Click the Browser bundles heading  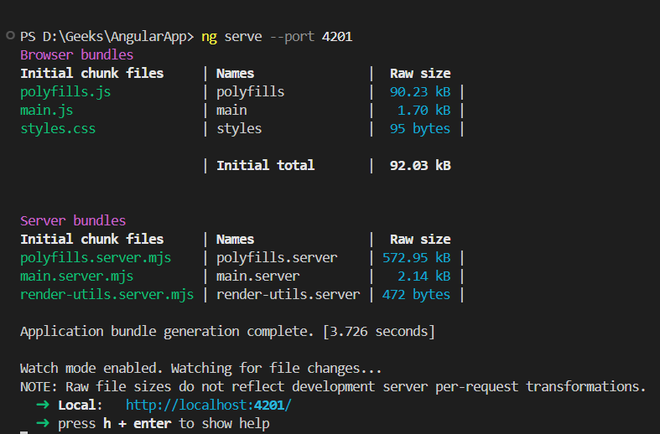[x=76, y=54]
